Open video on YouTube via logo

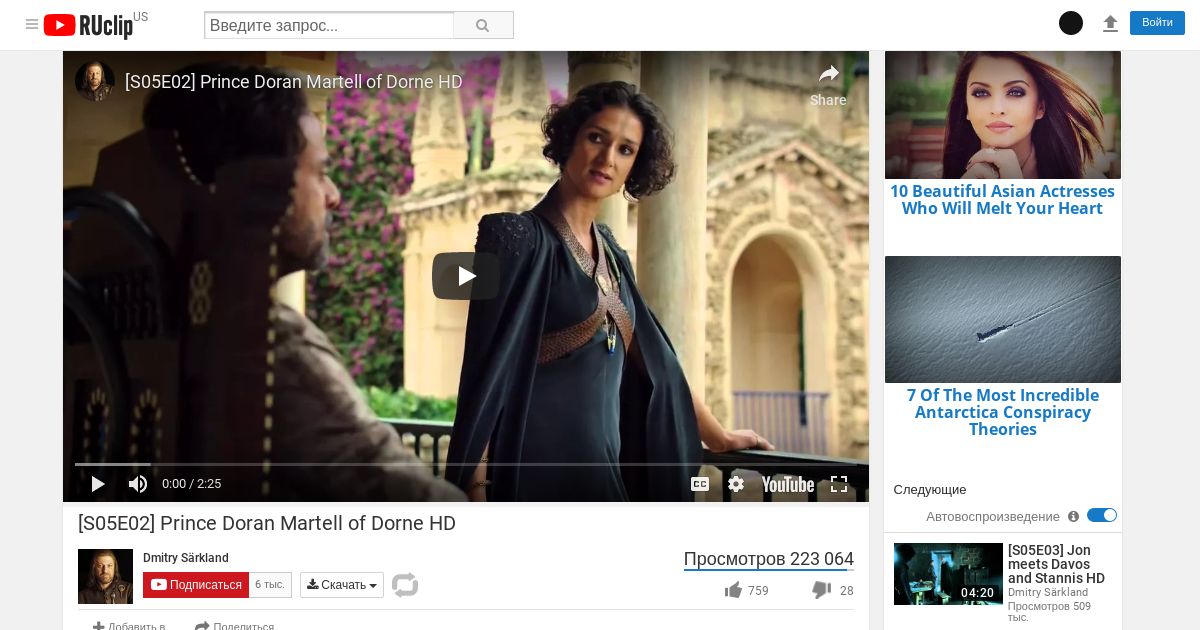[788, 484]
